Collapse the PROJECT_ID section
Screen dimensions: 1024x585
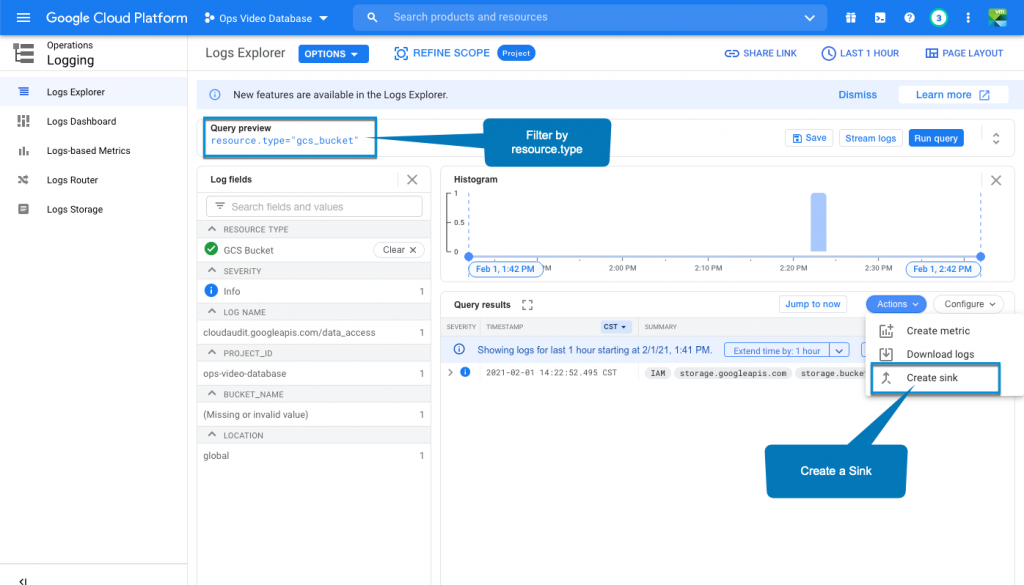click(212, 353)
